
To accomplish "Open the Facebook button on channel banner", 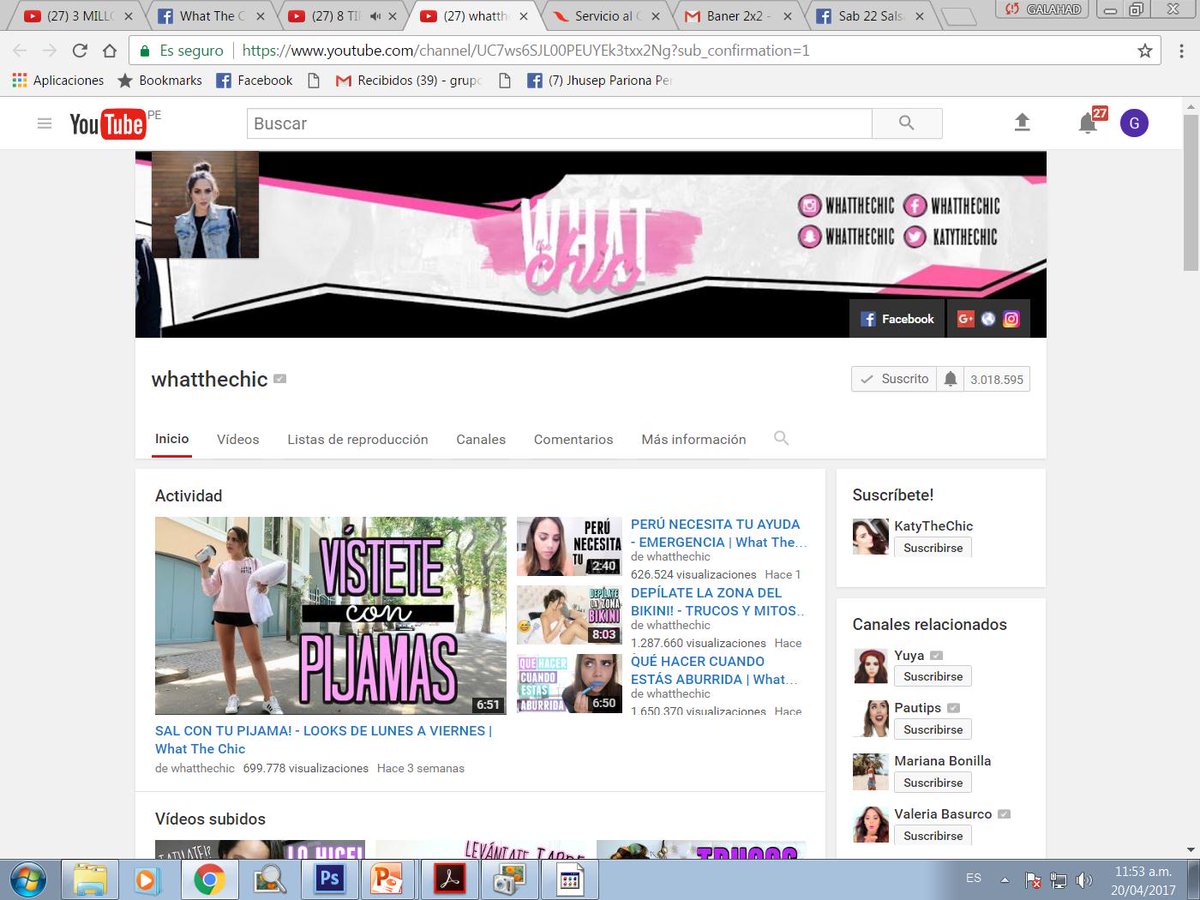I will 897,319.
